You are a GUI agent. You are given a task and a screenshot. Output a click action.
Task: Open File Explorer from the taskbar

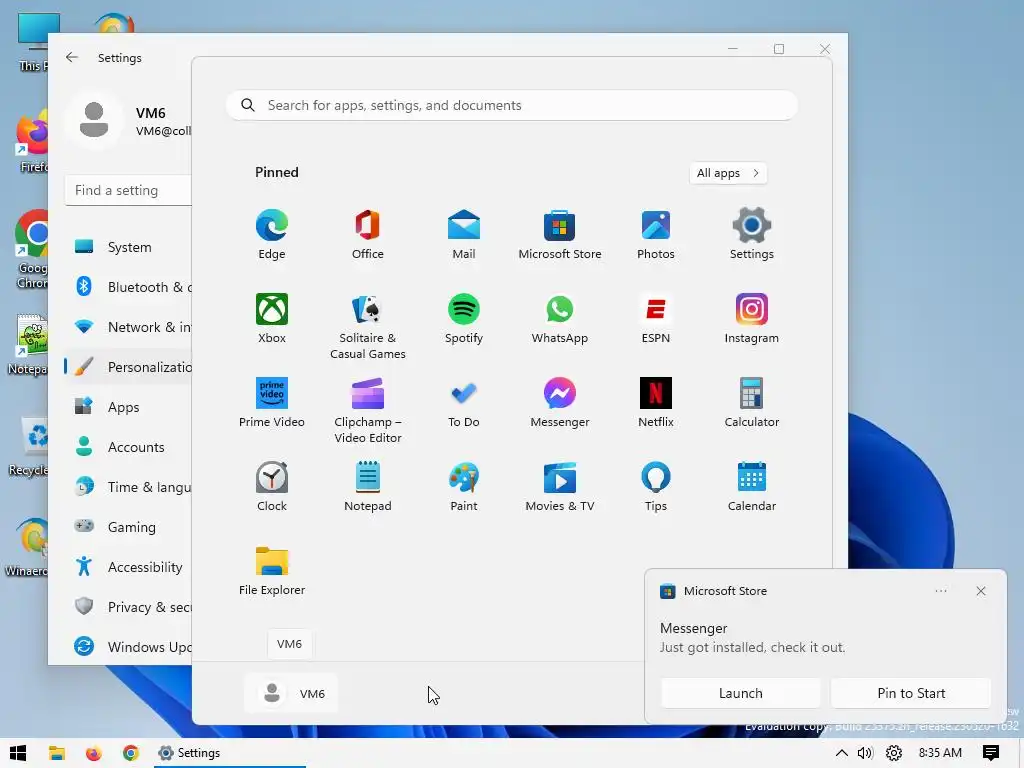pyautogui.click(x=57, y=753)
